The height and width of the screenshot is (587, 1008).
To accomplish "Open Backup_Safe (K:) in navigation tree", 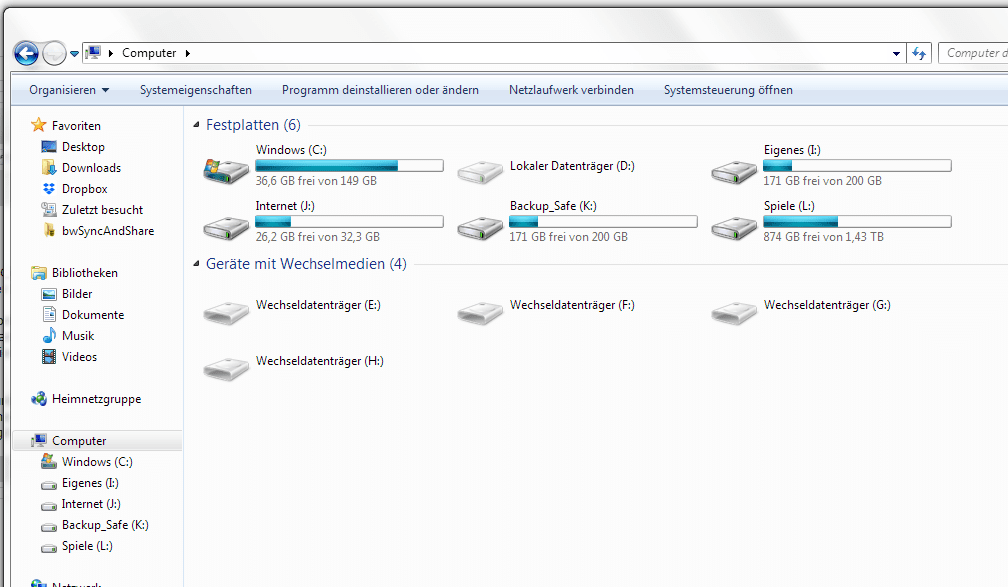I will 95,525.
